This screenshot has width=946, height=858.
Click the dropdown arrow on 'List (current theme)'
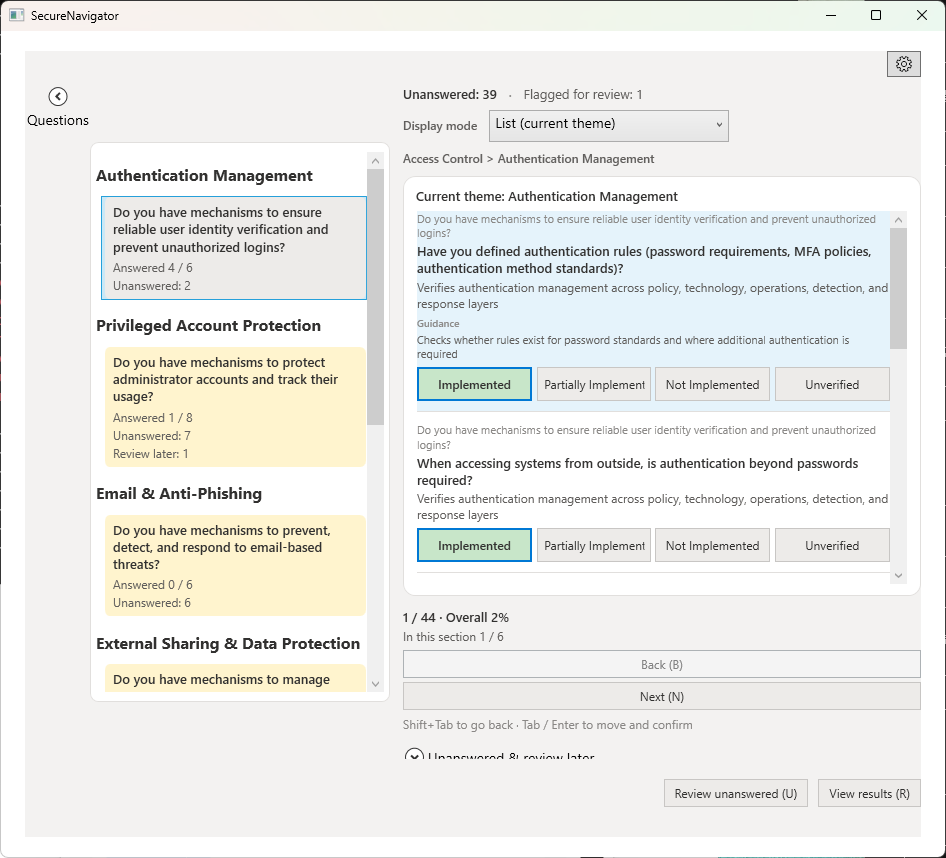click(x=718, y=125)
